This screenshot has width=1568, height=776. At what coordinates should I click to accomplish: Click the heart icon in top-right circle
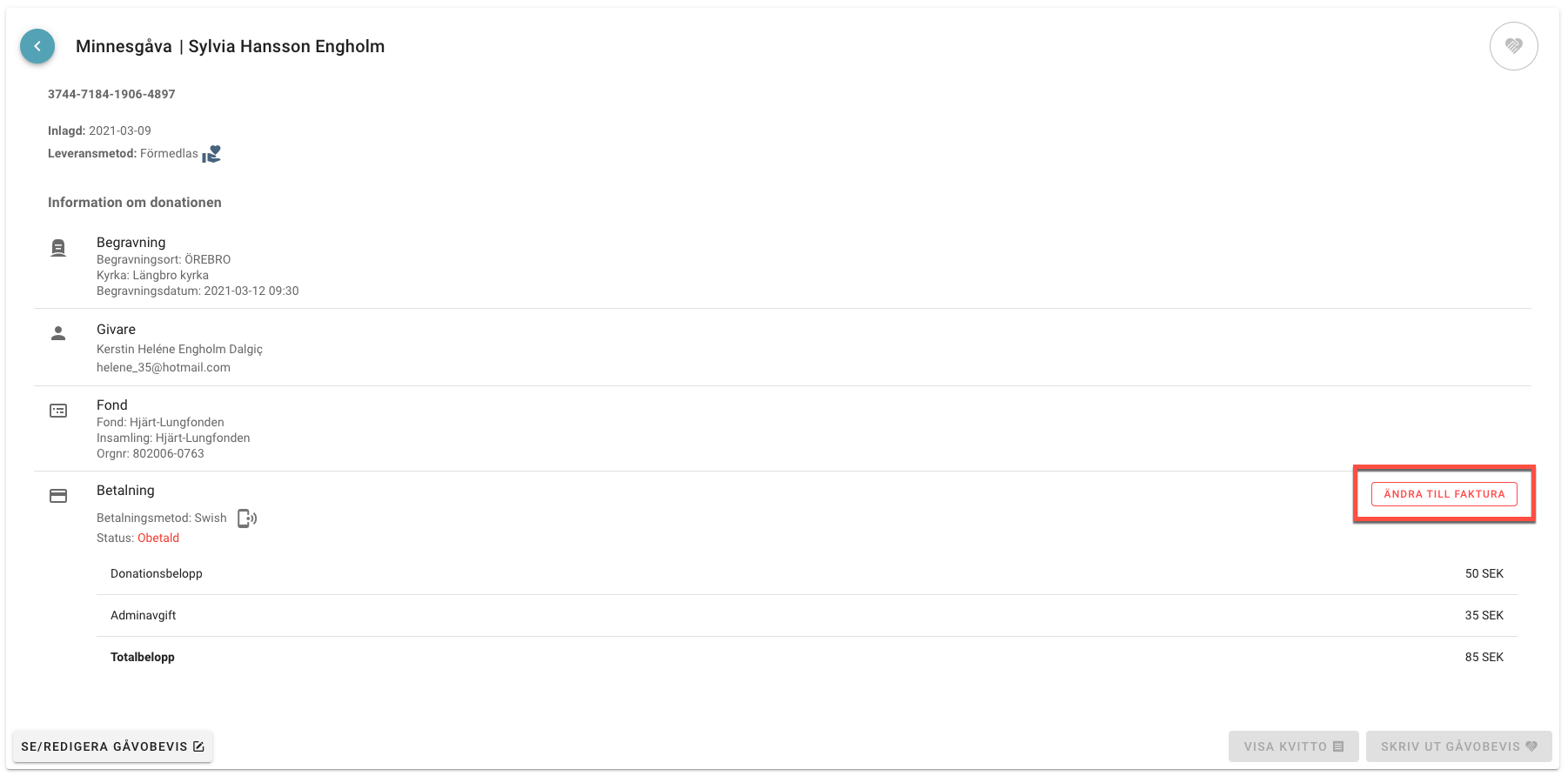(1513, 46)
